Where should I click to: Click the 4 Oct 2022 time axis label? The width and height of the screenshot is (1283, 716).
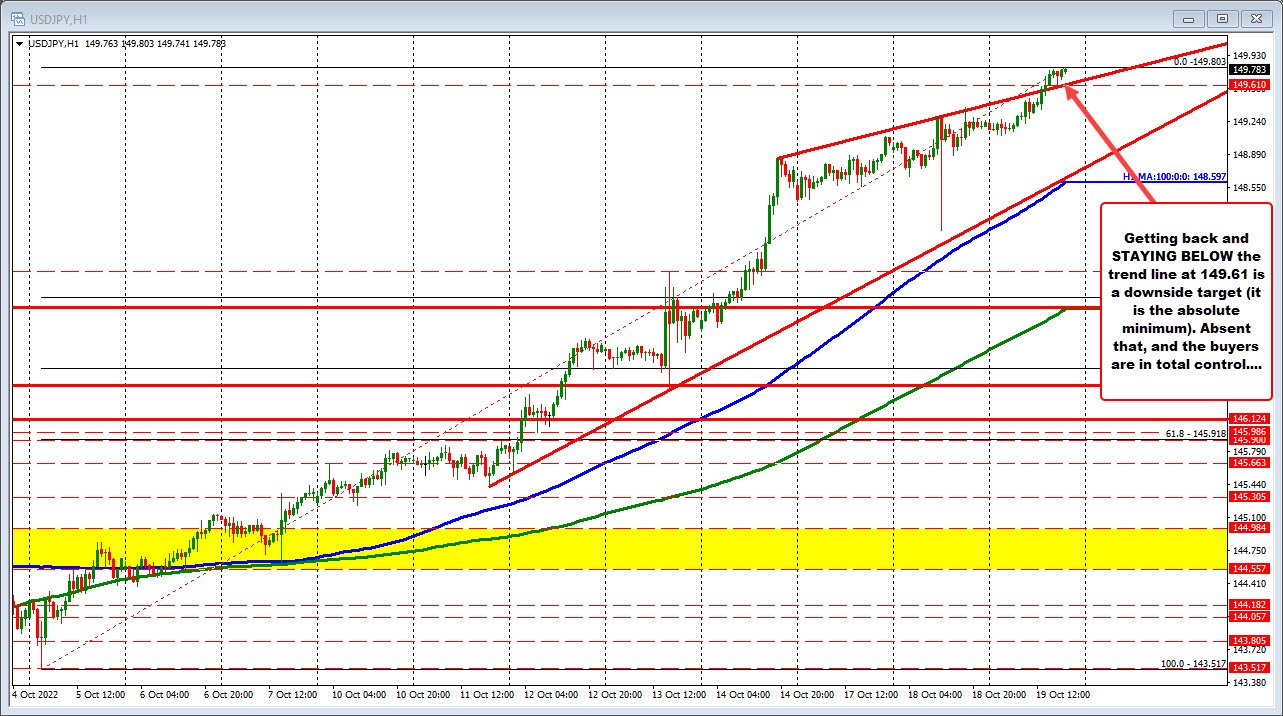(32, 694)
